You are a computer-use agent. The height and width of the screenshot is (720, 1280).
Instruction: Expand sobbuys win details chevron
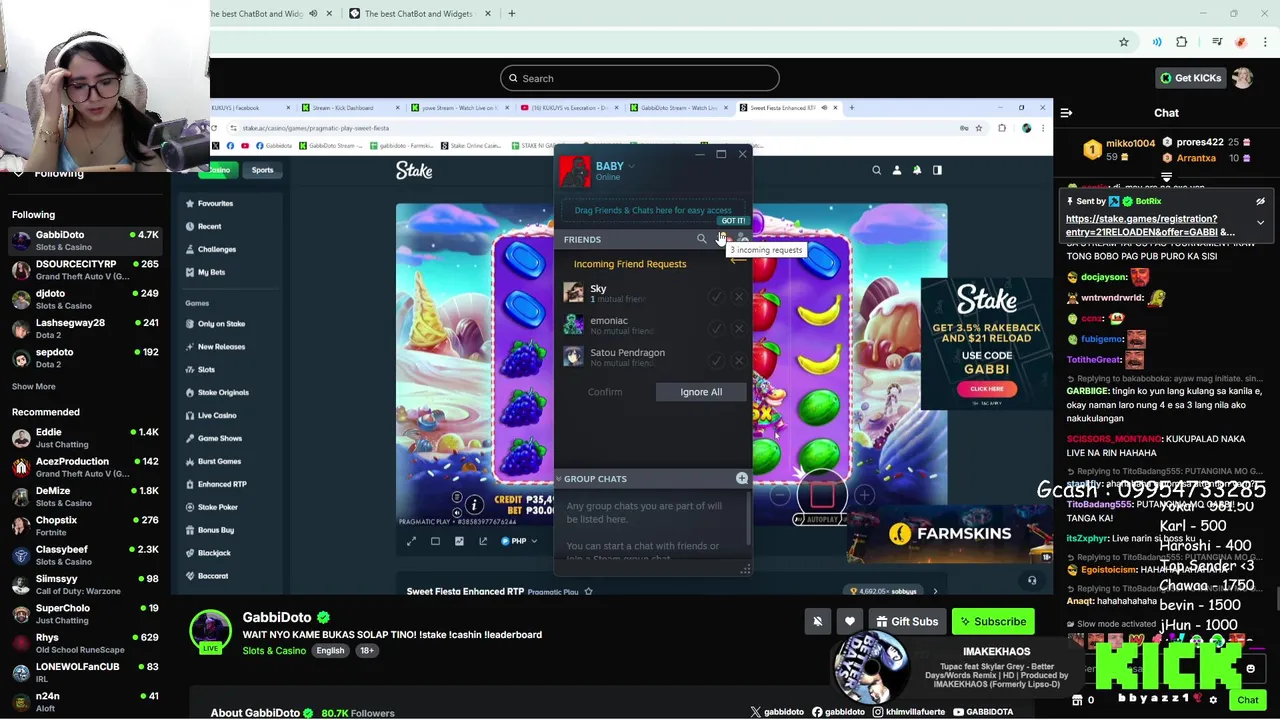(935, 591)
